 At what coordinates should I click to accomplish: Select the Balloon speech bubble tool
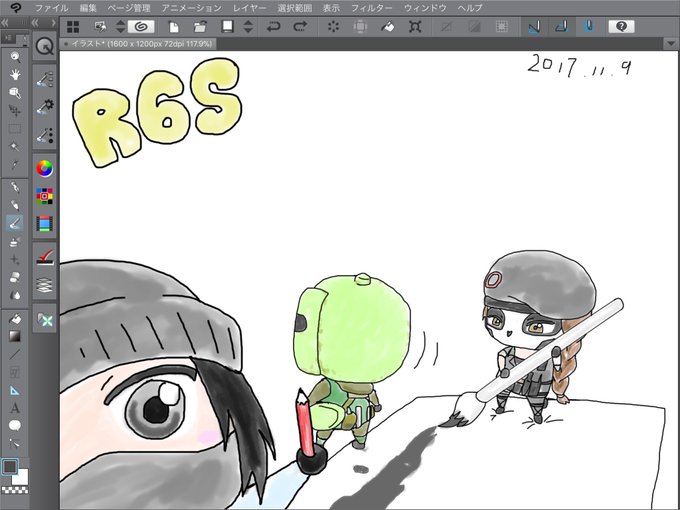point(15,426)
